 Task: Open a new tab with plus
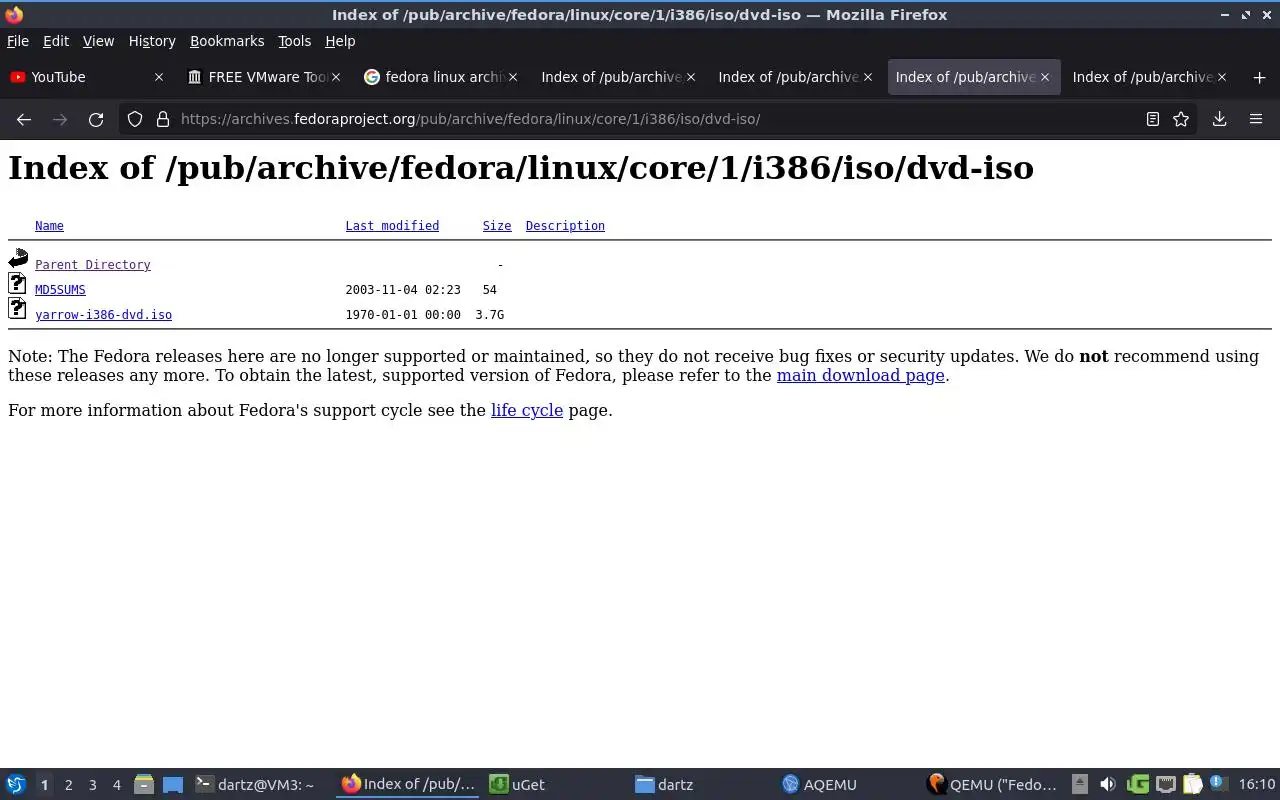click(x=1259, y=77)
